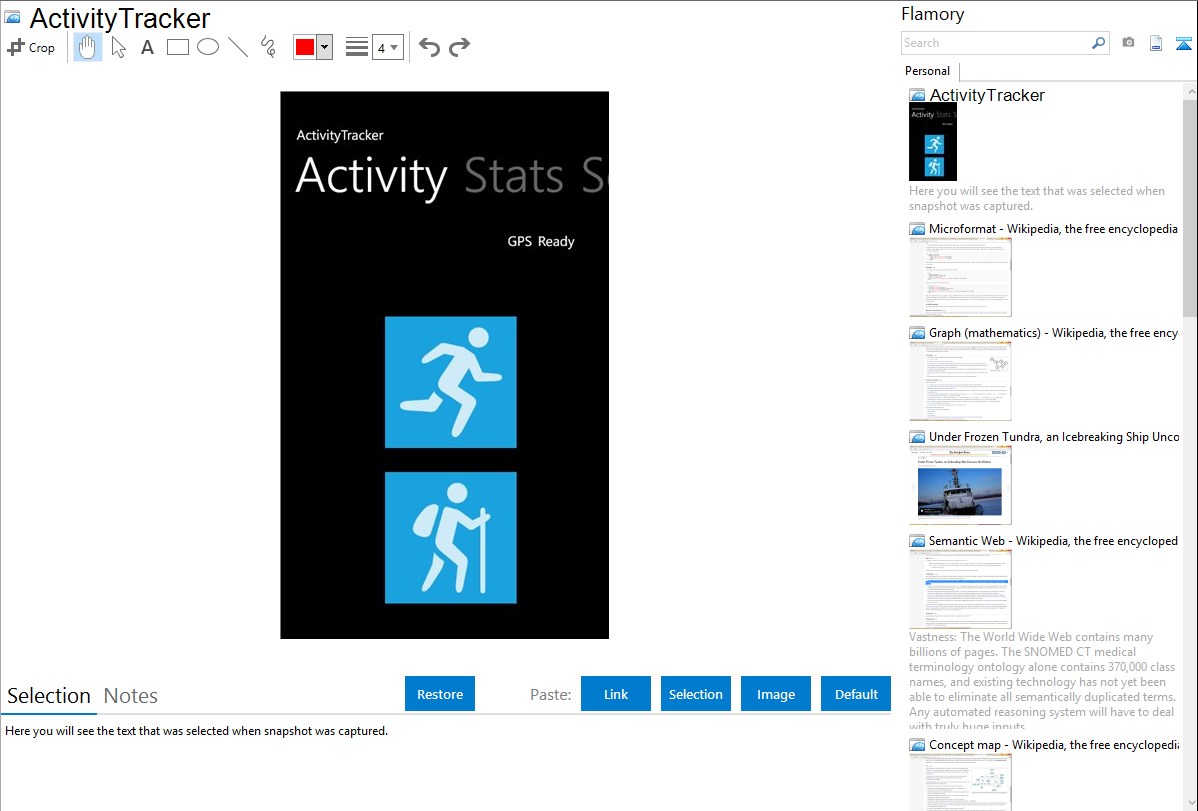Switch to the Personal tab
The height and width of the screenshot is (811, 1198).
pyautogui.click(x=928, y=71)
